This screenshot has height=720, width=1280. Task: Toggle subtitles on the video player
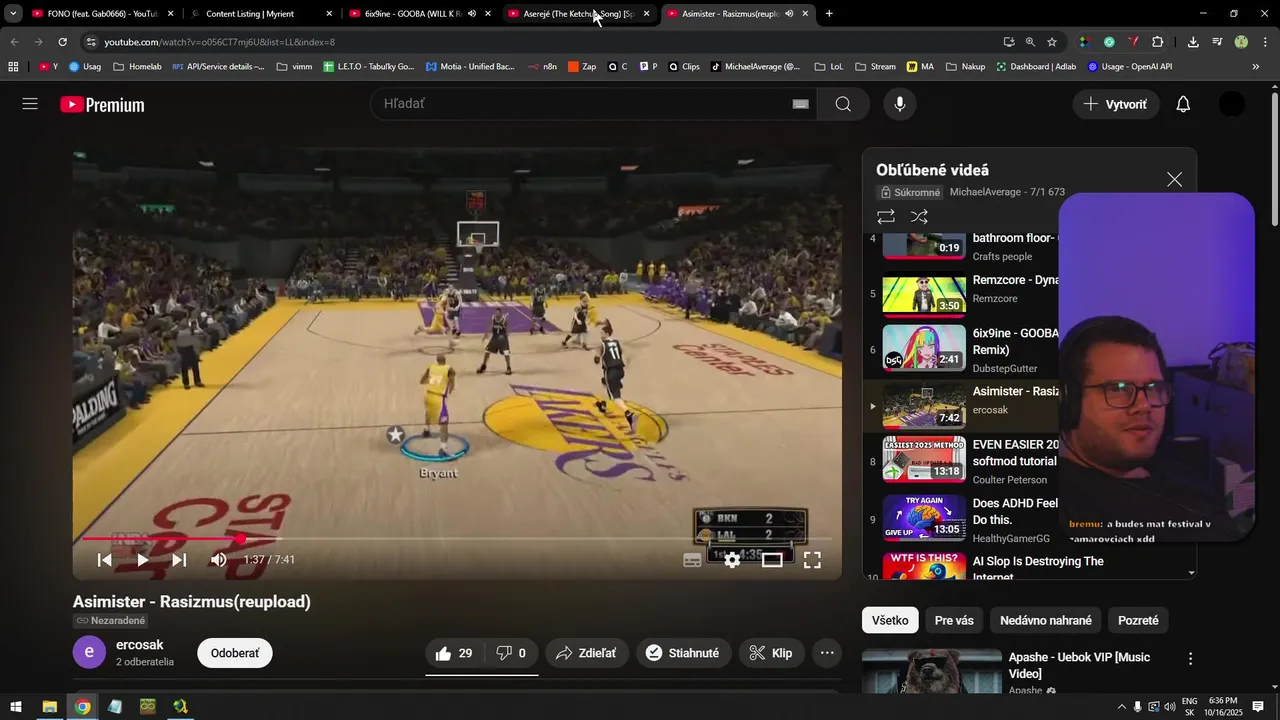click(x=692, y=560)
